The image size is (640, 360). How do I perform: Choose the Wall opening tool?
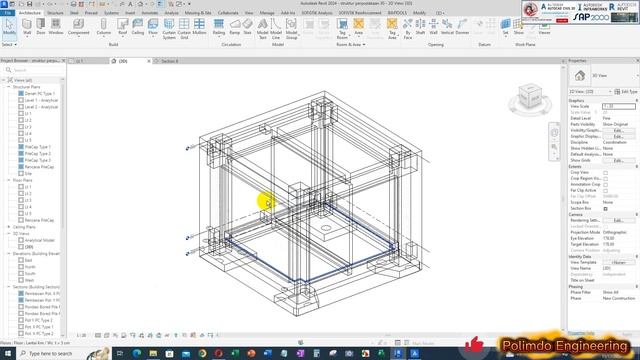click(x=433, y=27)
